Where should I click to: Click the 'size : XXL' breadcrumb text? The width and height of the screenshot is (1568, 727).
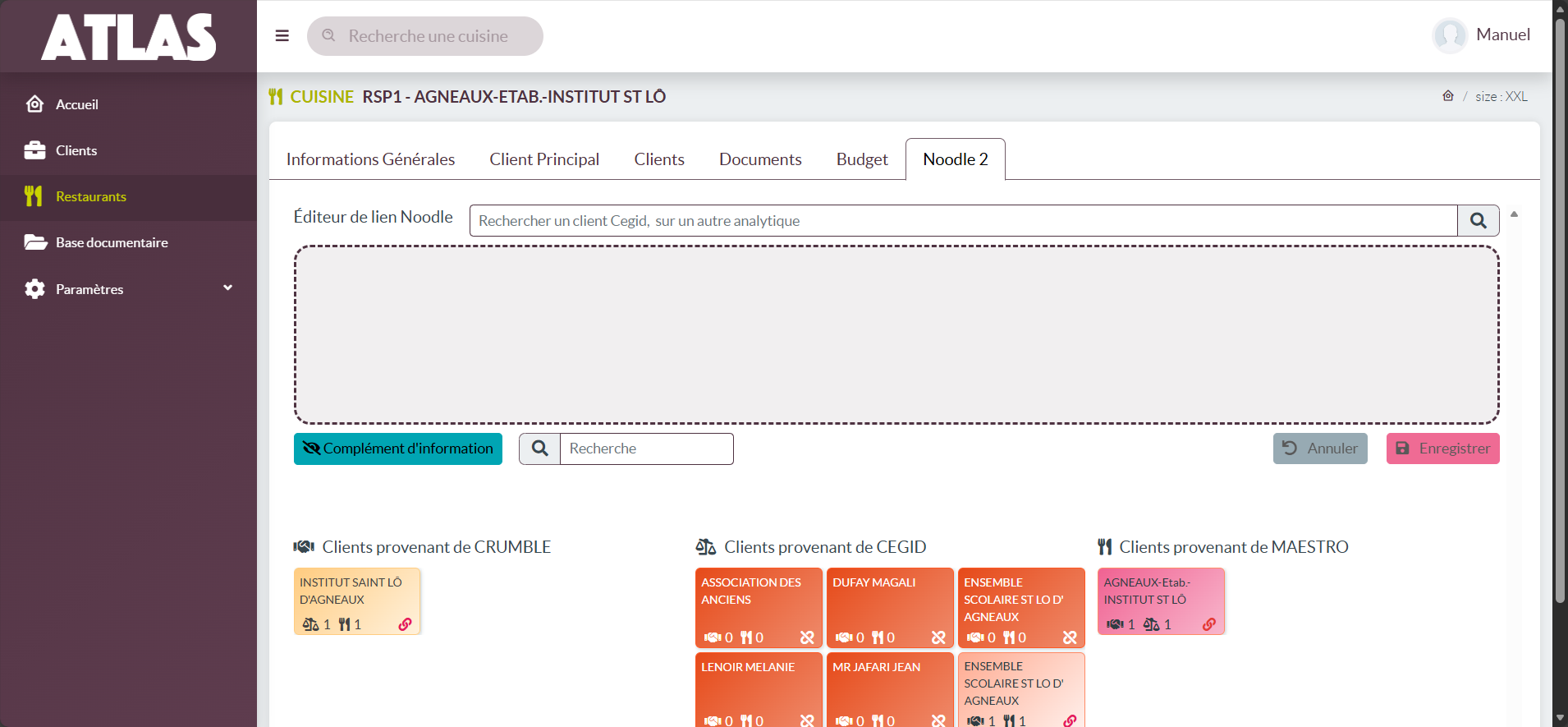1502,96
